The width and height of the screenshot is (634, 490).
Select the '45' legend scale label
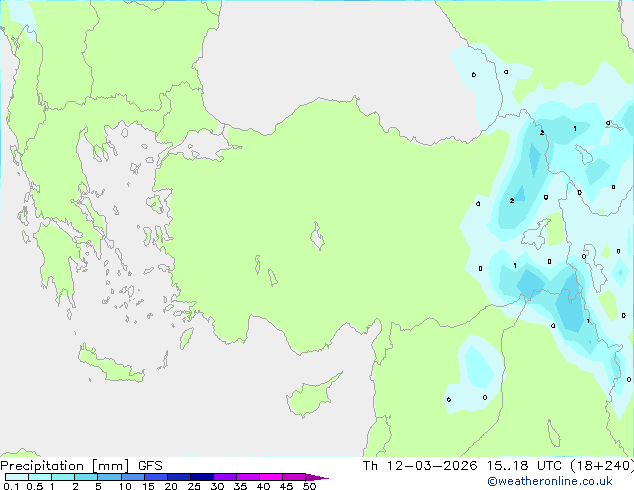[x=286, y=486]
